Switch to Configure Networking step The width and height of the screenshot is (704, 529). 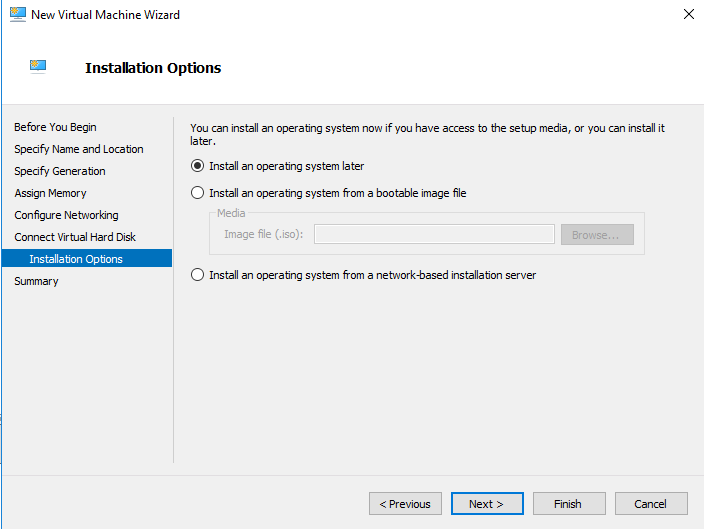coord(66,215)
